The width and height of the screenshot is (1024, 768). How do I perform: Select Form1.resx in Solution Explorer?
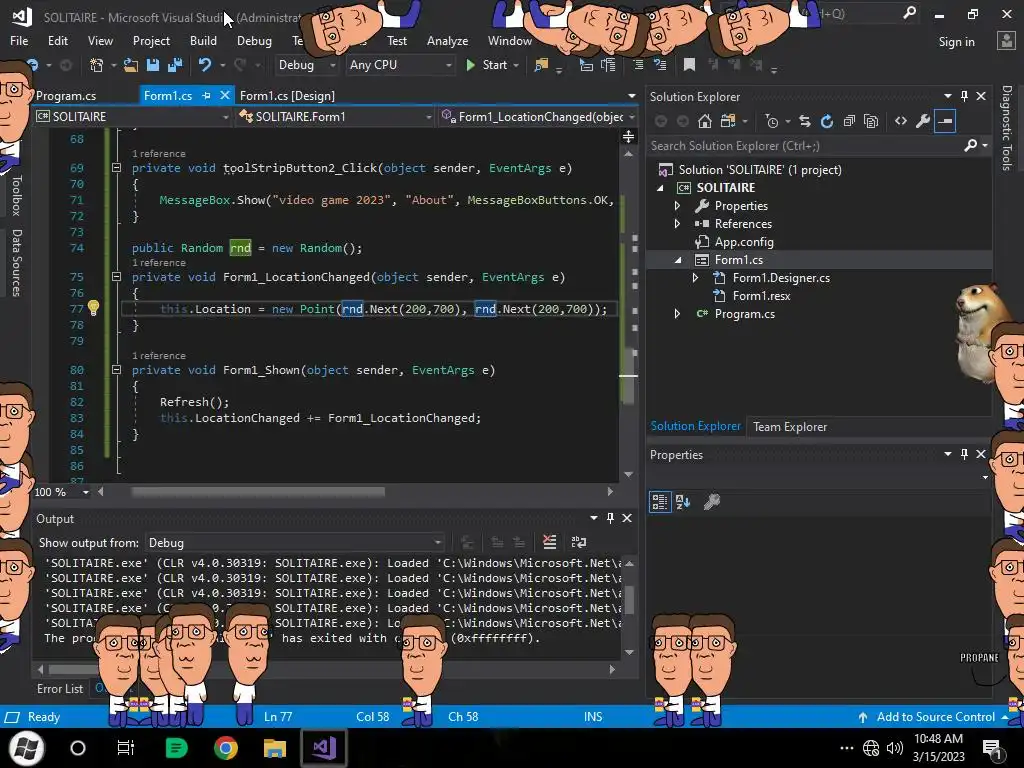(761, 296)
